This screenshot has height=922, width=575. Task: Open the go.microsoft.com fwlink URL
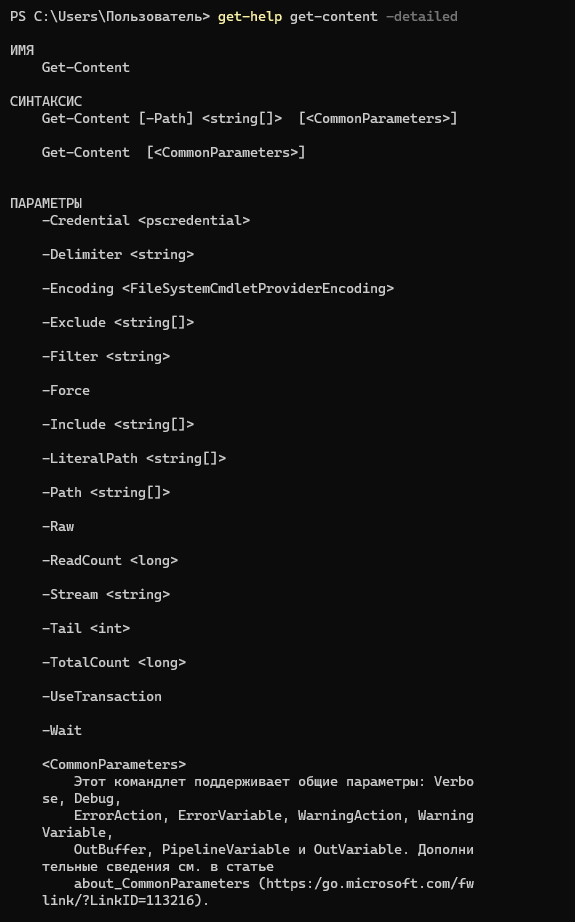(369, 884)
